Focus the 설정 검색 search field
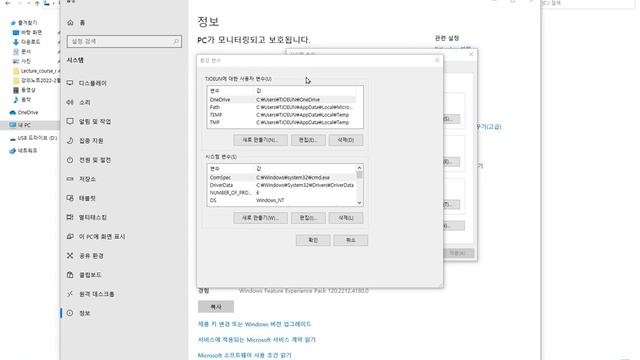Image resolution: width=640 pixels, height=360 pixels. pyautogui.click(x=124, y=41)
